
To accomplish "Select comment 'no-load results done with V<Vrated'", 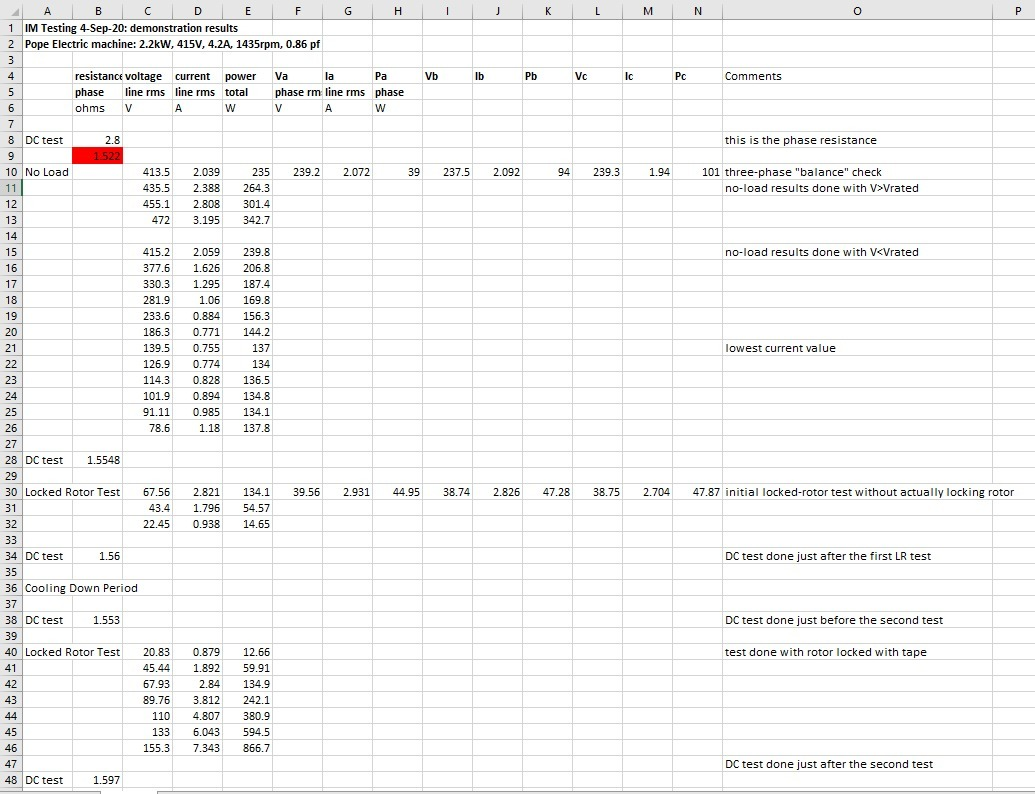I will tap(822, 252).
